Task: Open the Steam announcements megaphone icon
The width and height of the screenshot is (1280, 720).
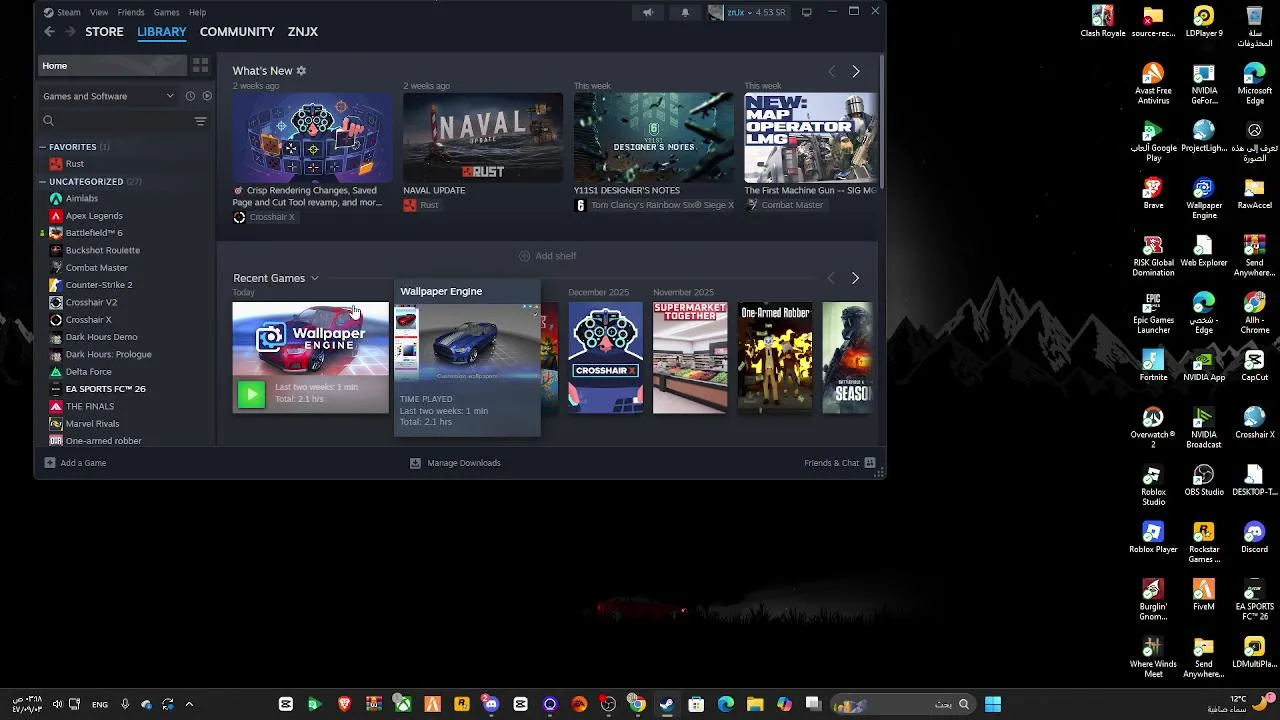Action: (x=648, y=12)
